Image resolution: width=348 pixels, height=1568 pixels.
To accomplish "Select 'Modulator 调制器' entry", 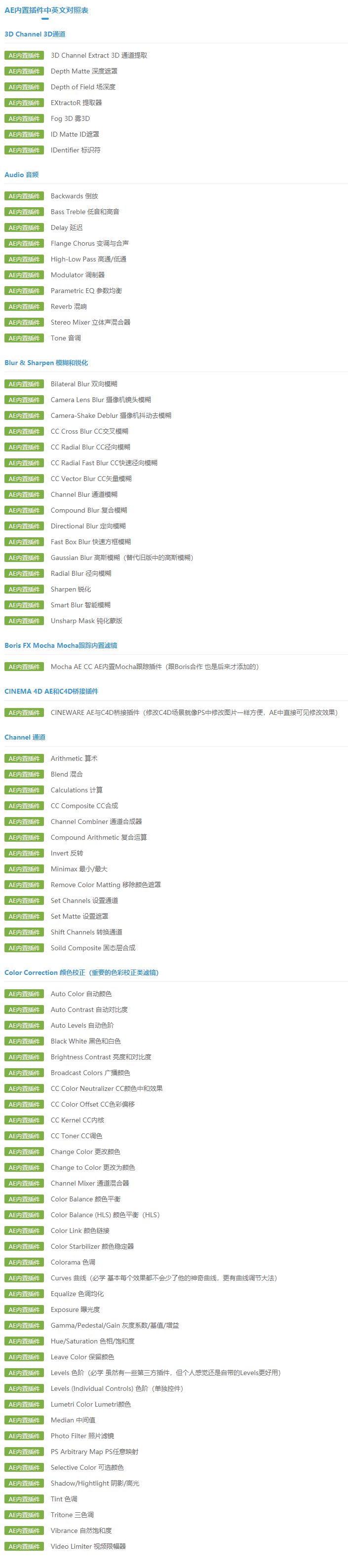I will [x=77, y=275].
